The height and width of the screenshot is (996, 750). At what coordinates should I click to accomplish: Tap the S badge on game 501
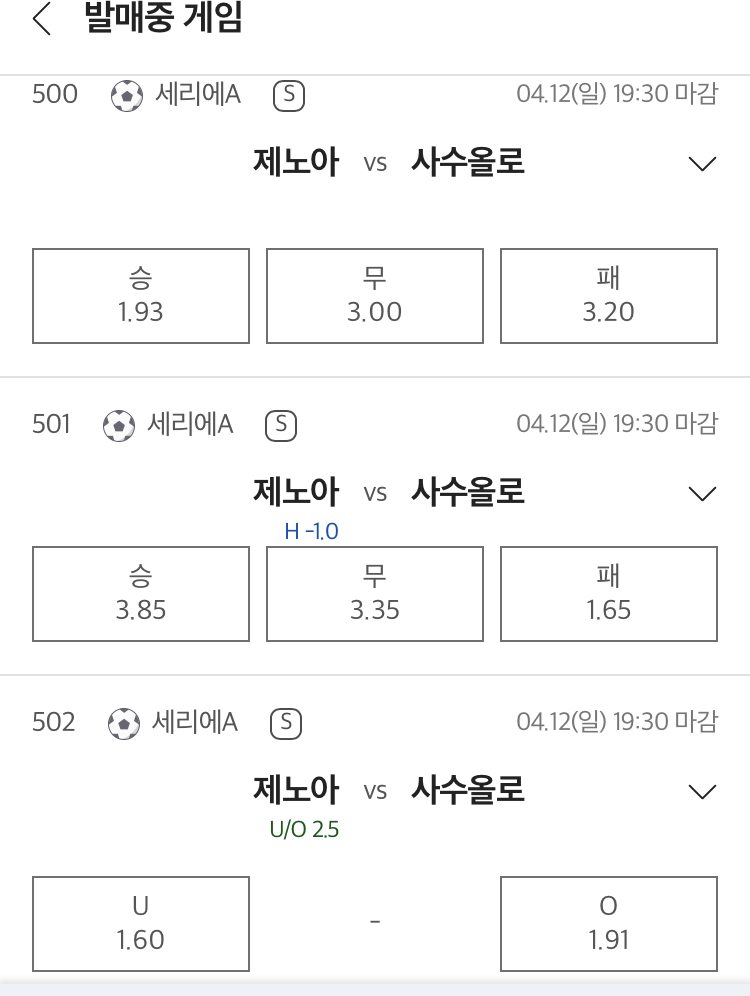(281, 426)
